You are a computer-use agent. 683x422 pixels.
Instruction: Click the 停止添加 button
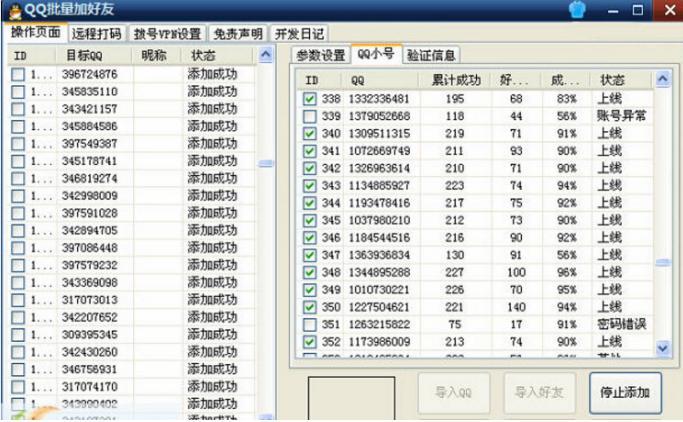(x=625, y=392)
